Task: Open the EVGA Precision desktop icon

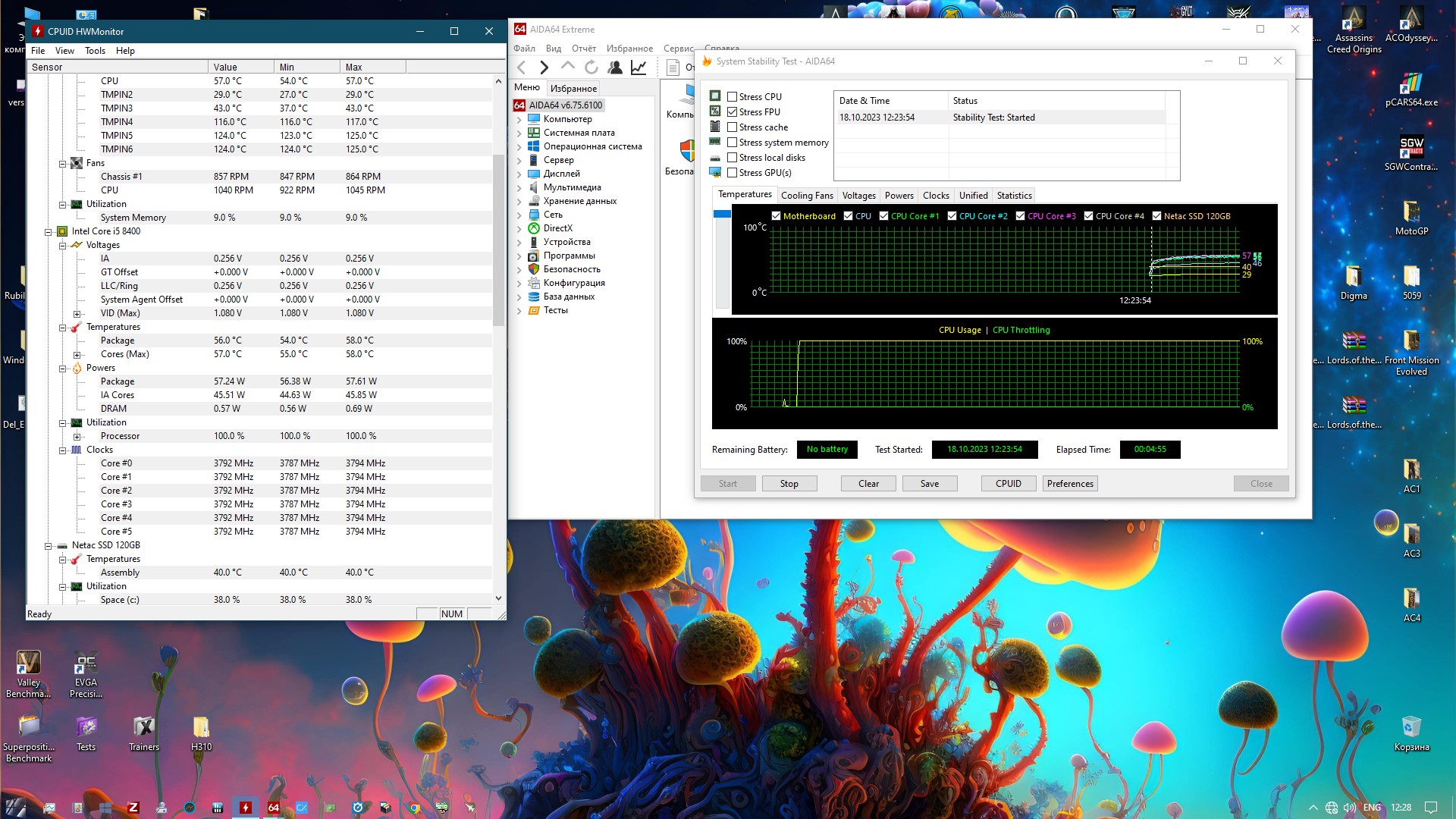Action: (x=86, y=664)
